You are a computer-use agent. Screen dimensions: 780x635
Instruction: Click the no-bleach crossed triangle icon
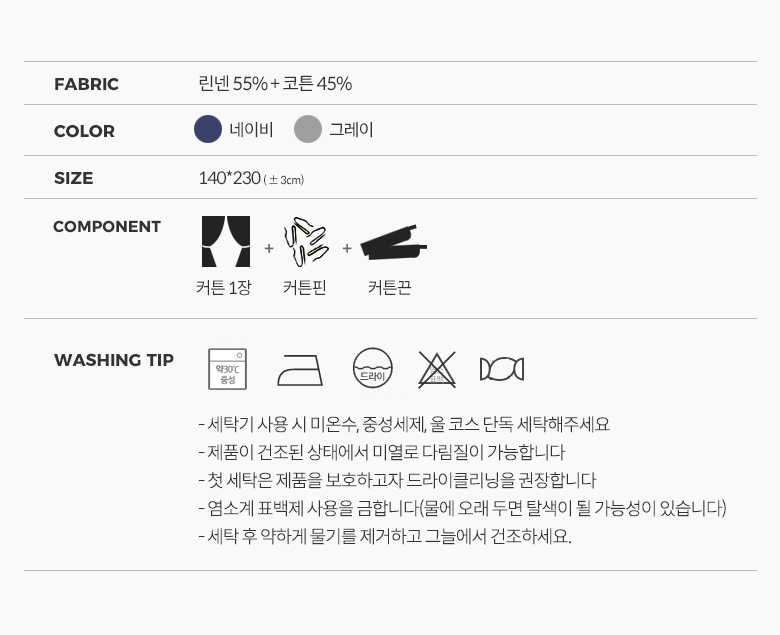coord(437,369)
